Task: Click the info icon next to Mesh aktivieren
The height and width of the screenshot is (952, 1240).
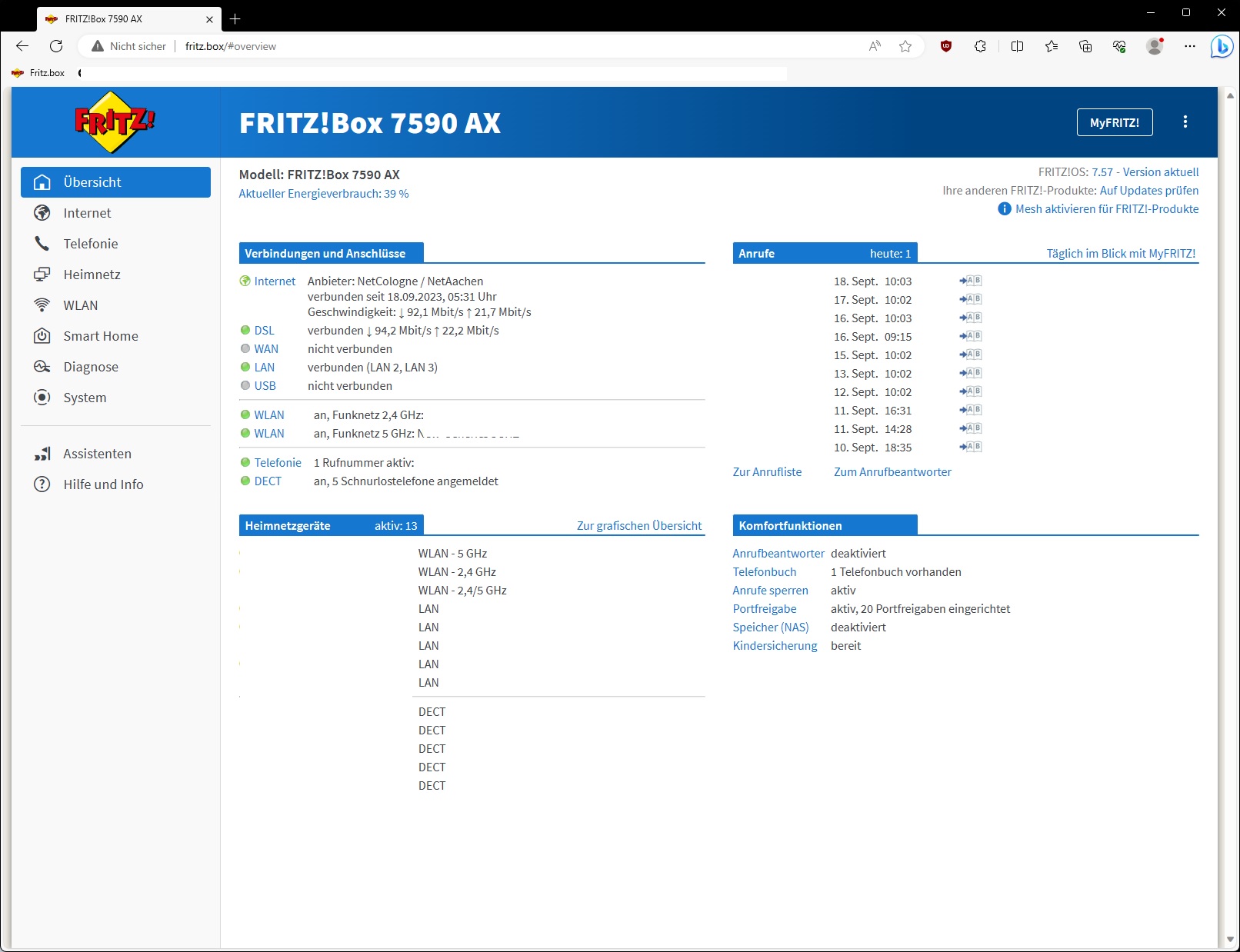Action: [x=1005, y=209]
